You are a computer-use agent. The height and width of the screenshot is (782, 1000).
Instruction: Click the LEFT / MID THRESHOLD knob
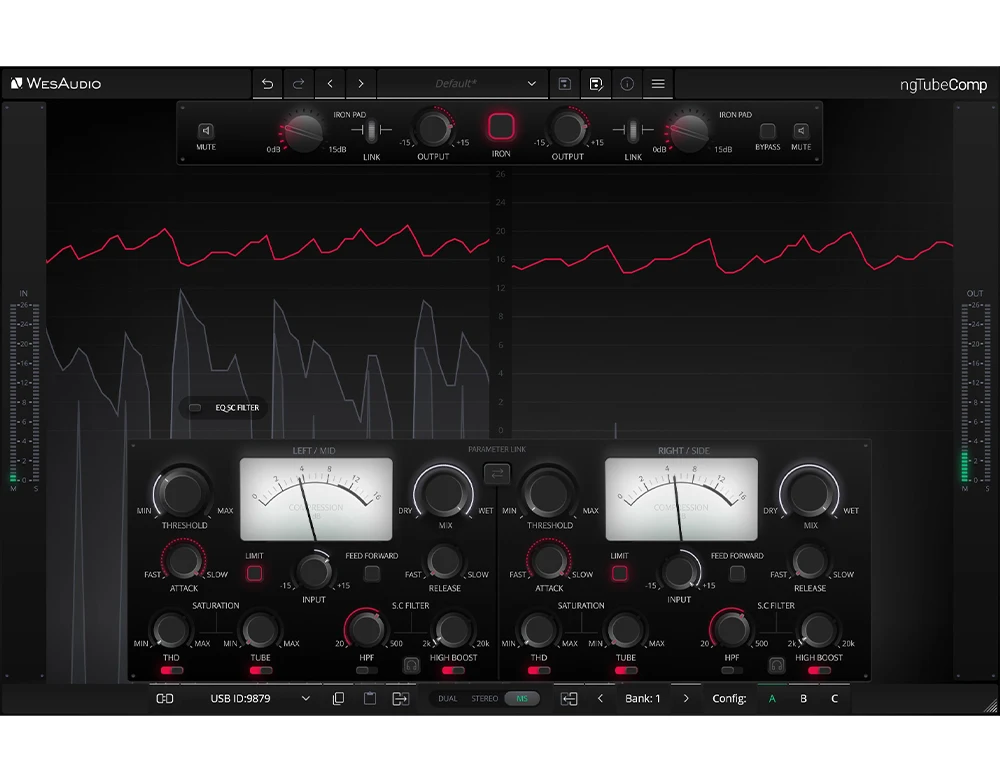pyautogui.click(x=182, y=492)
